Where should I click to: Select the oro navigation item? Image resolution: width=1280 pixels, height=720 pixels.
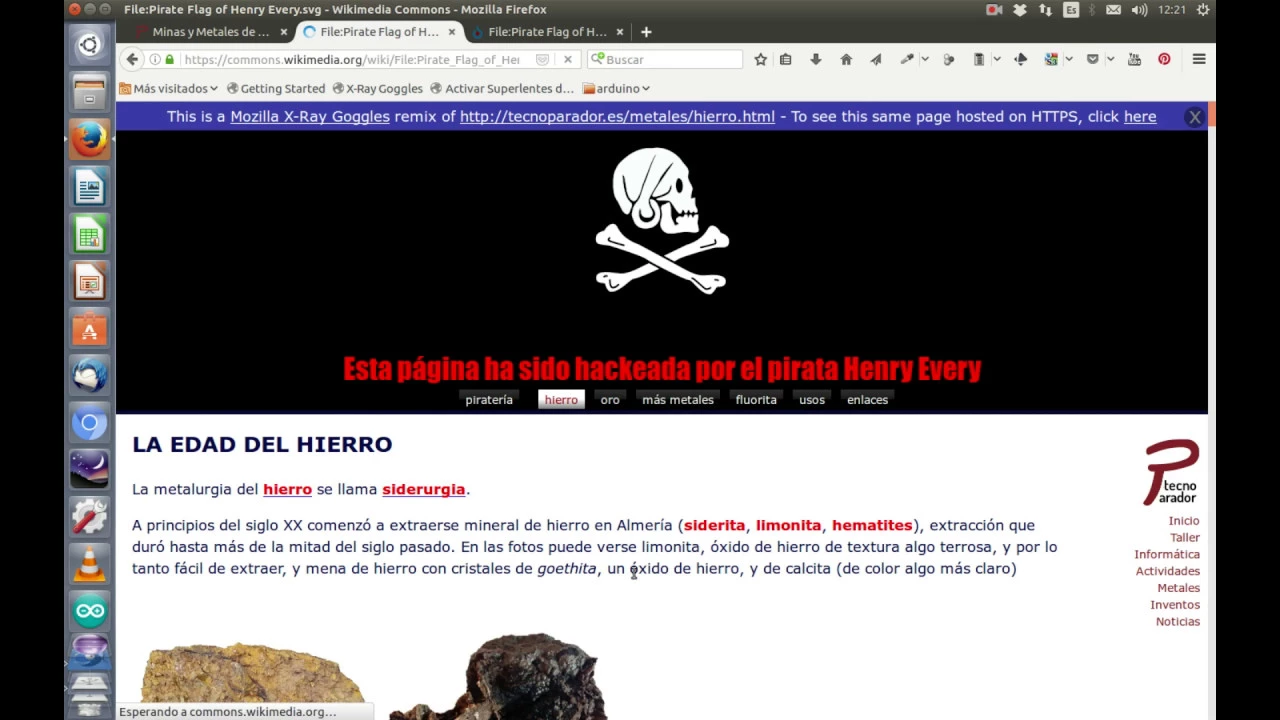click(610, 399)
